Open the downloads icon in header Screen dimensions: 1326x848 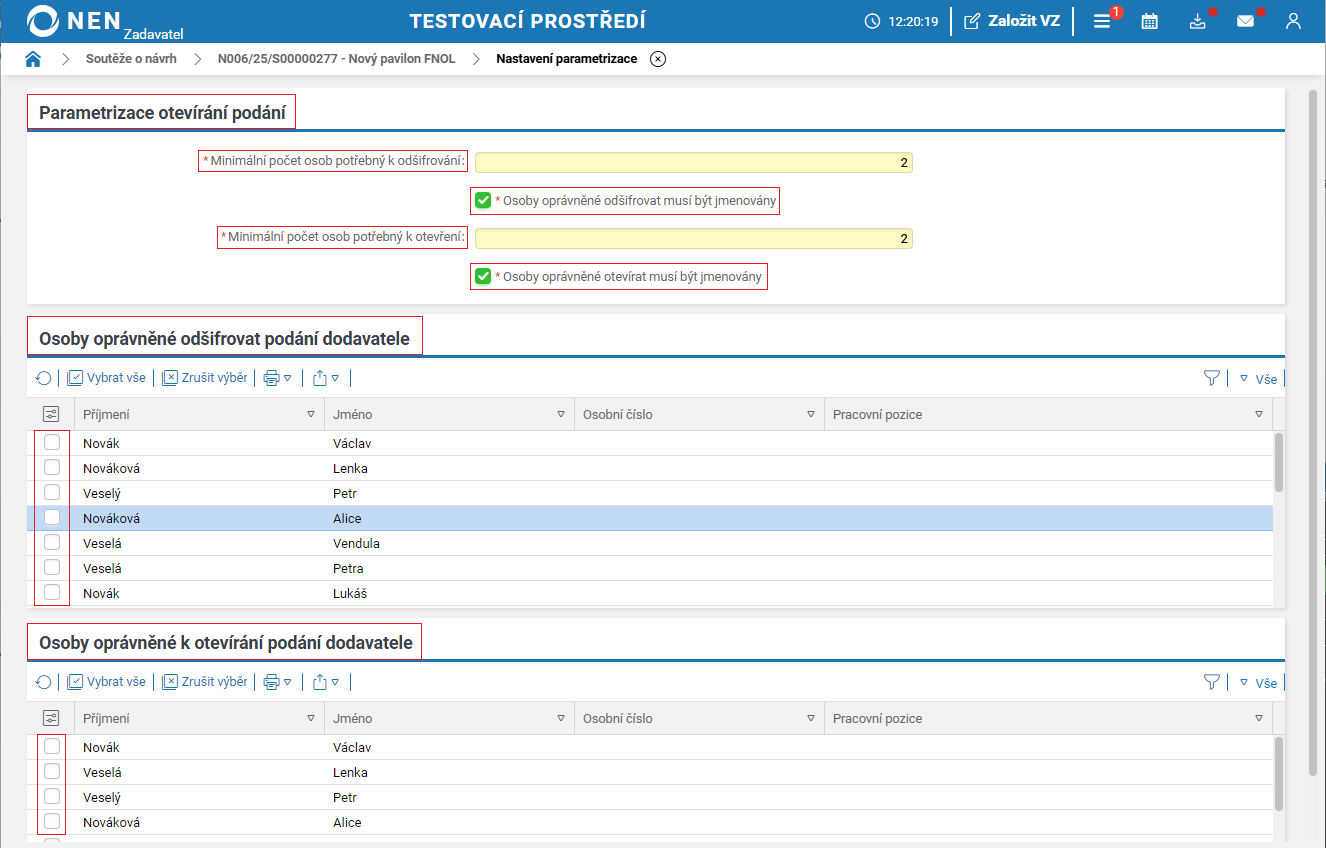point(1197,21)
